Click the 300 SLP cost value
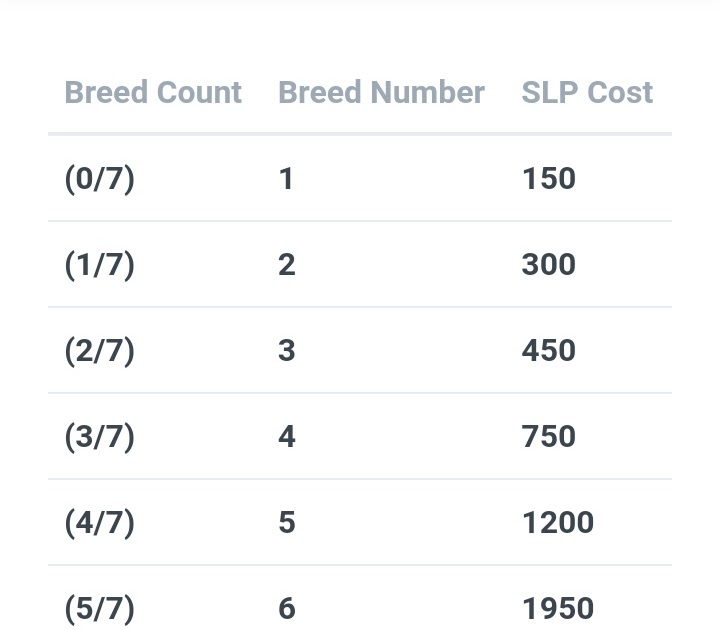 click(549, 265)
